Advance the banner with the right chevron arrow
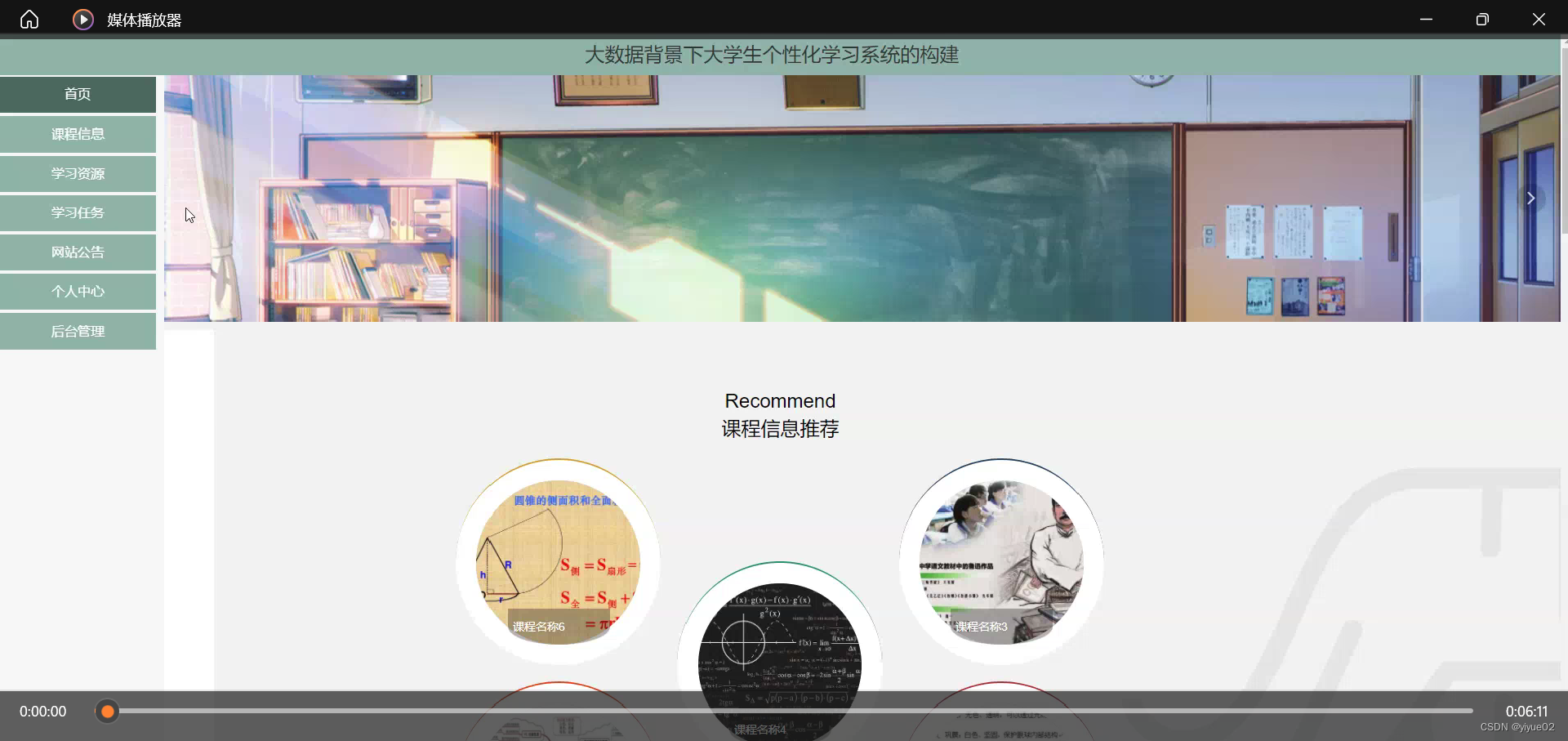This screenshot has height=741, width=1568. pyautogui.click(x=1530, y=199)
